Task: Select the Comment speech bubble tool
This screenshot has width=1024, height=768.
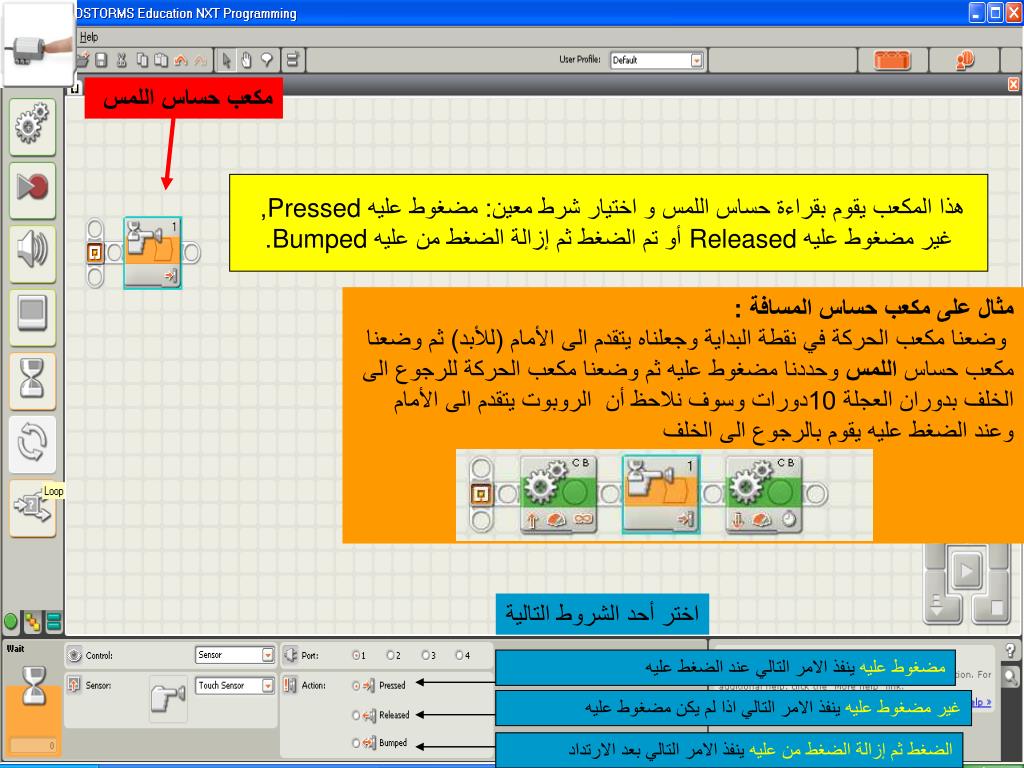Action: pyautogui.click(x=266, y=61)
